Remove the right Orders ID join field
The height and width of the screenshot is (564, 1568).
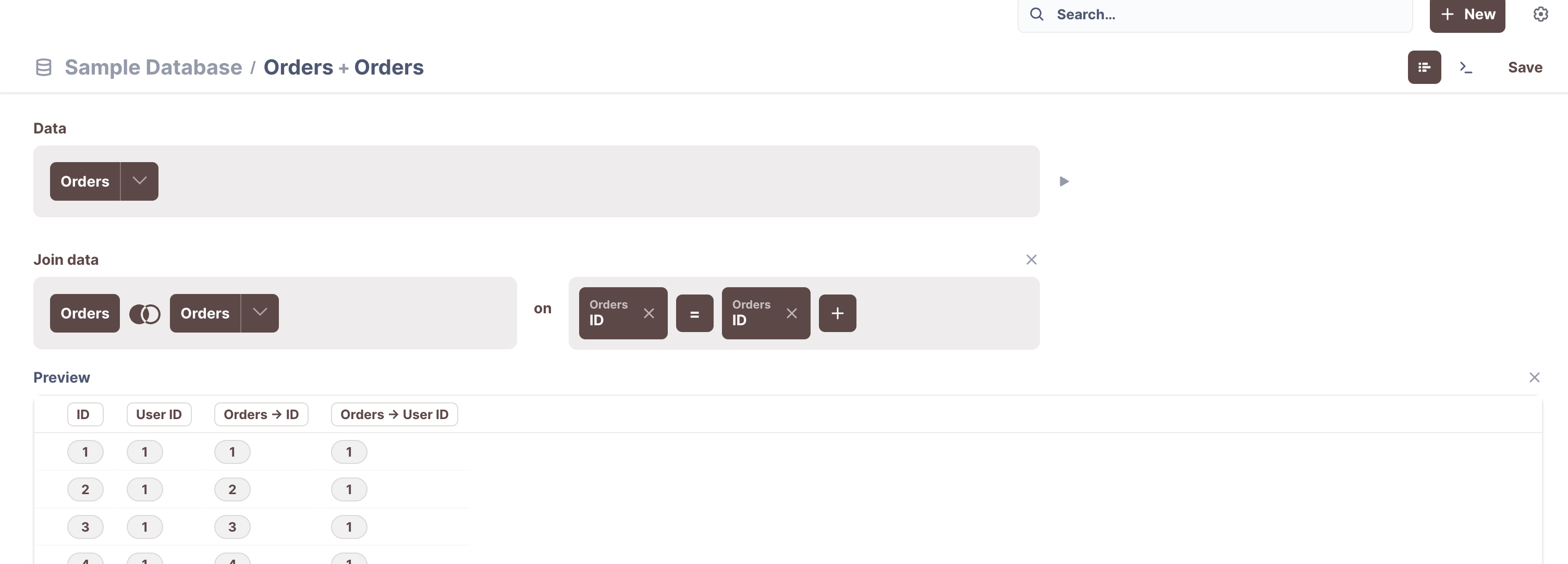tap(791, 313)
